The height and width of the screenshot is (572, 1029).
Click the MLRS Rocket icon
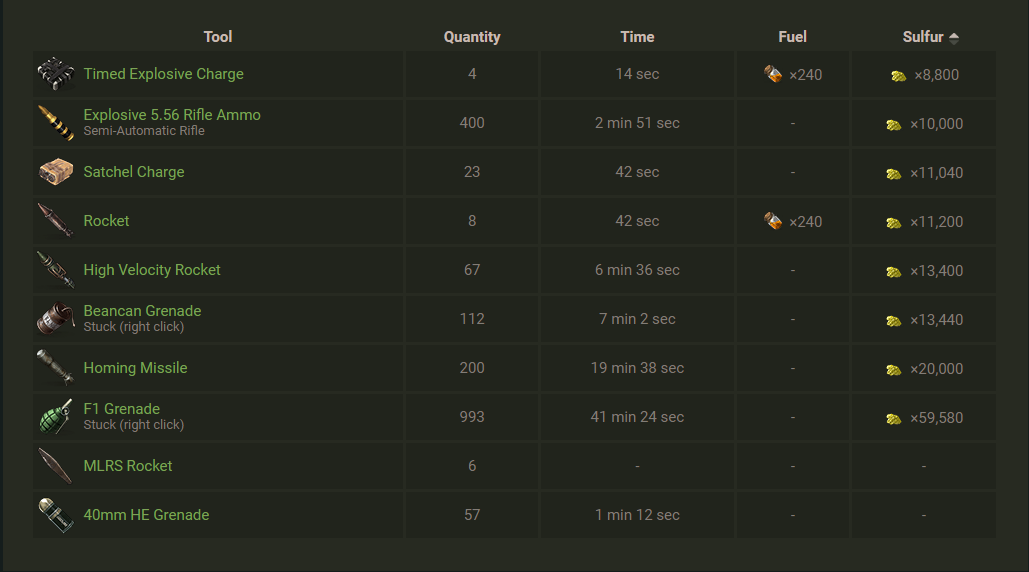click(x=56, y=466)
